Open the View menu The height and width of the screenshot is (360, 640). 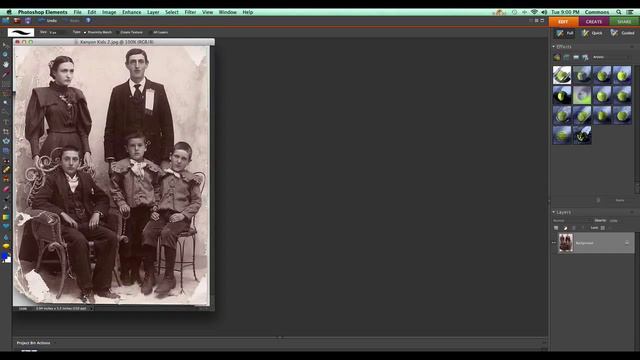pos(207,12)
